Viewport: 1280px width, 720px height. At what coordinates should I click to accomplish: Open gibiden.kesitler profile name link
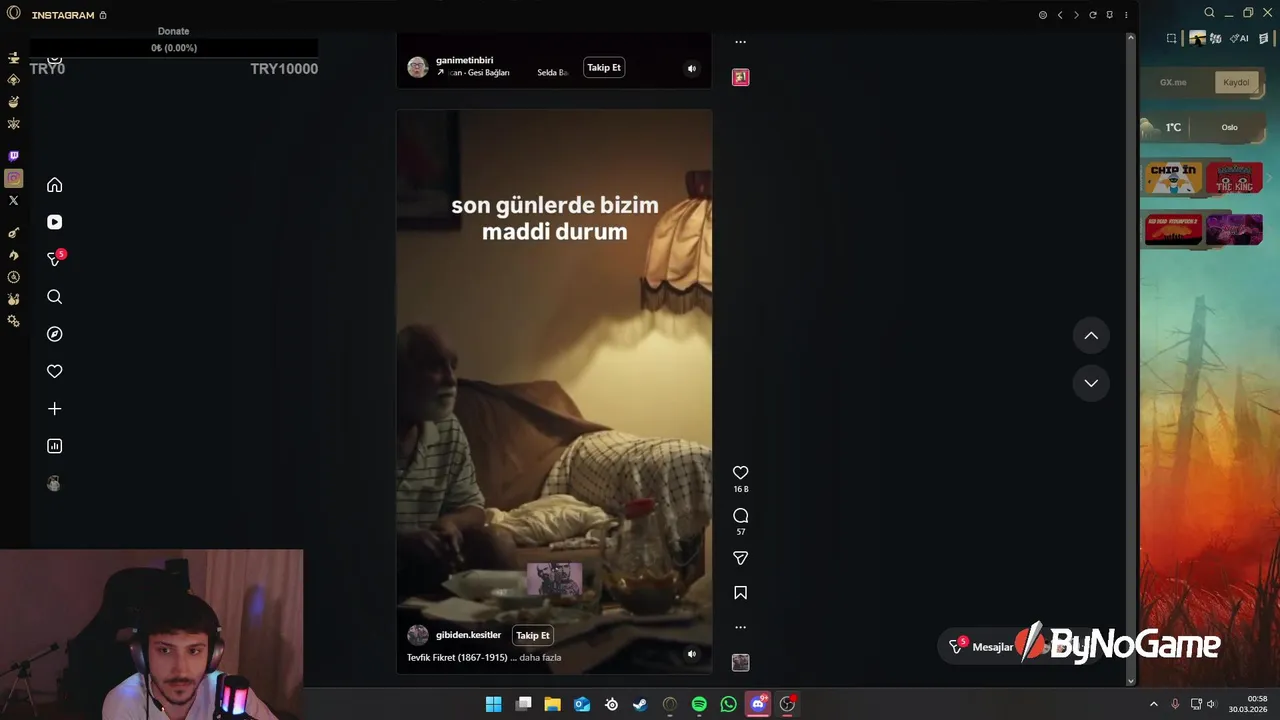pos(468,635)
